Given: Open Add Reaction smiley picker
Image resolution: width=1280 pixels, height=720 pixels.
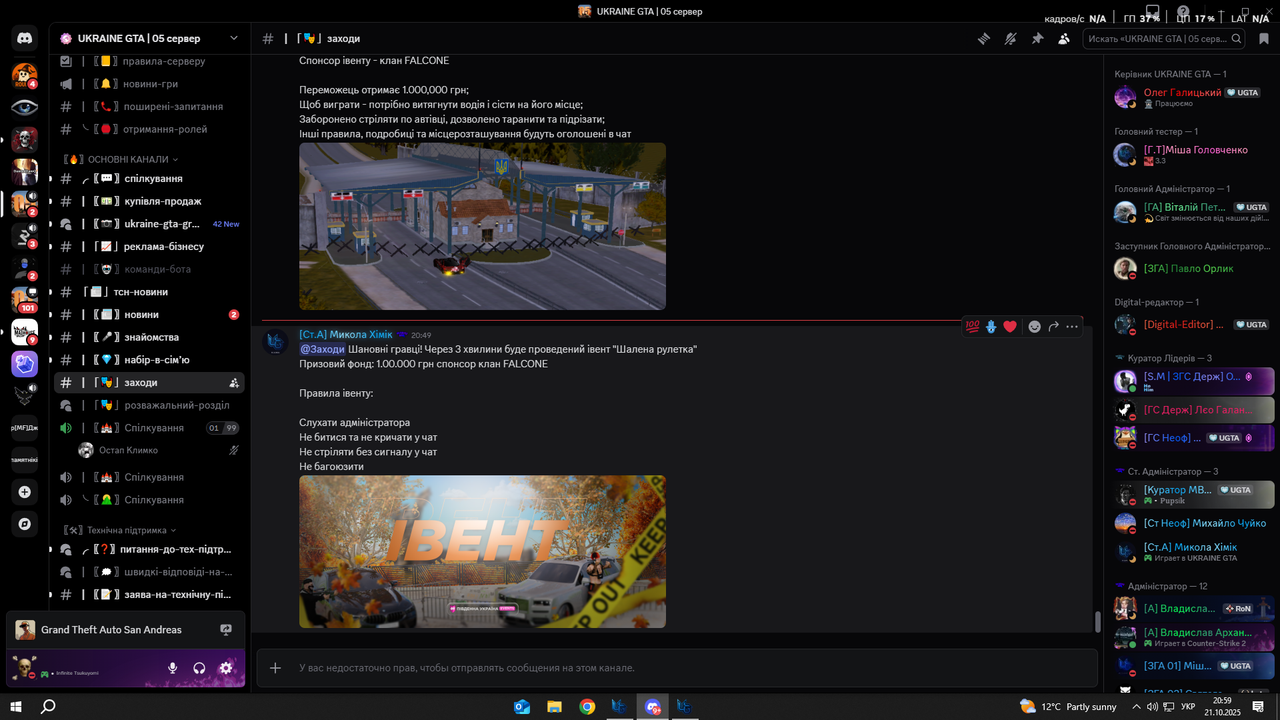Looking at the screenshot, I should [1035, 326].
